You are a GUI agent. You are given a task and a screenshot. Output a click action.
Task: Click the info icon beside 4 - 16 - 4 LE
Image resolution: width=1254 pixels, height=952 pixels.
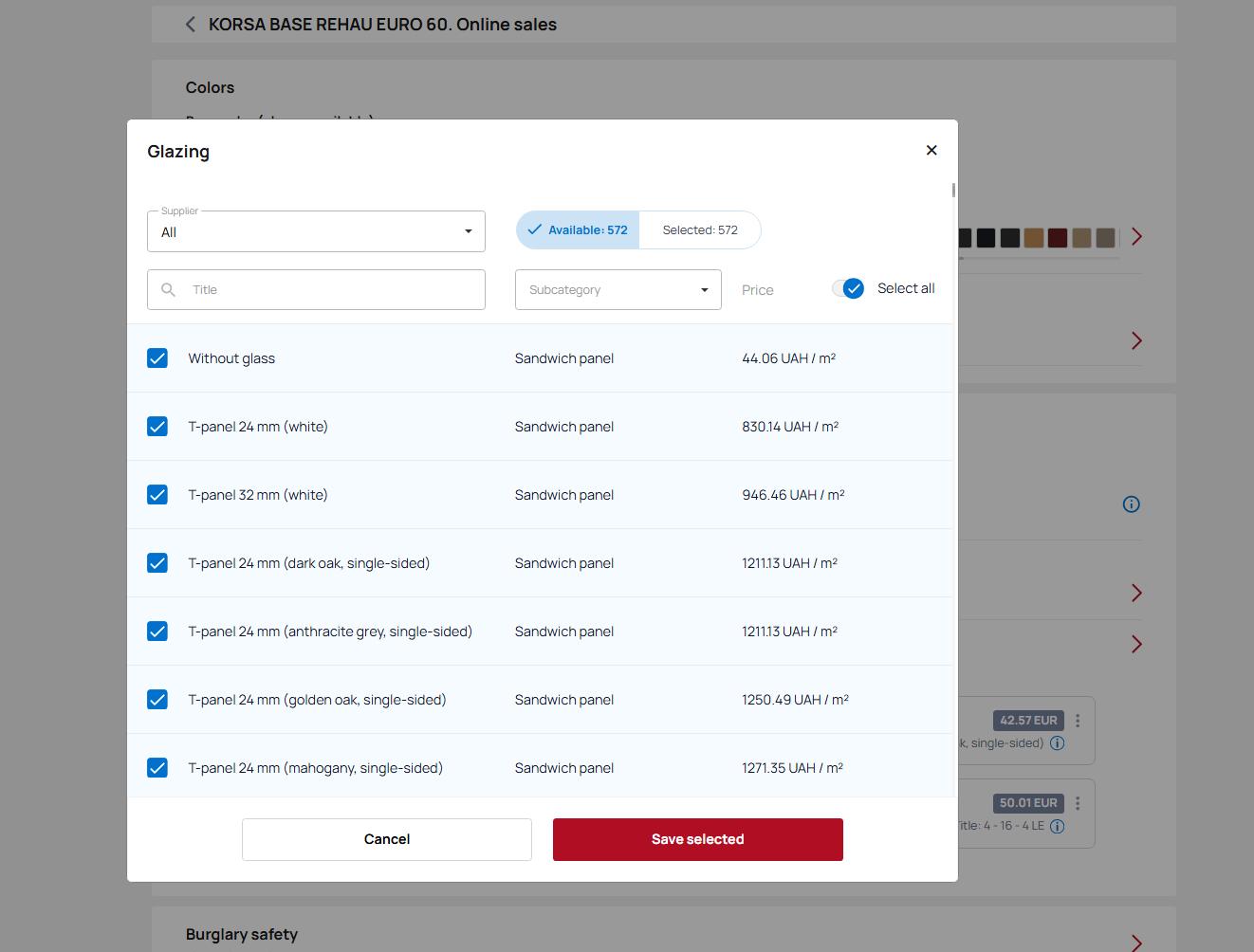tap(1058, 826)
